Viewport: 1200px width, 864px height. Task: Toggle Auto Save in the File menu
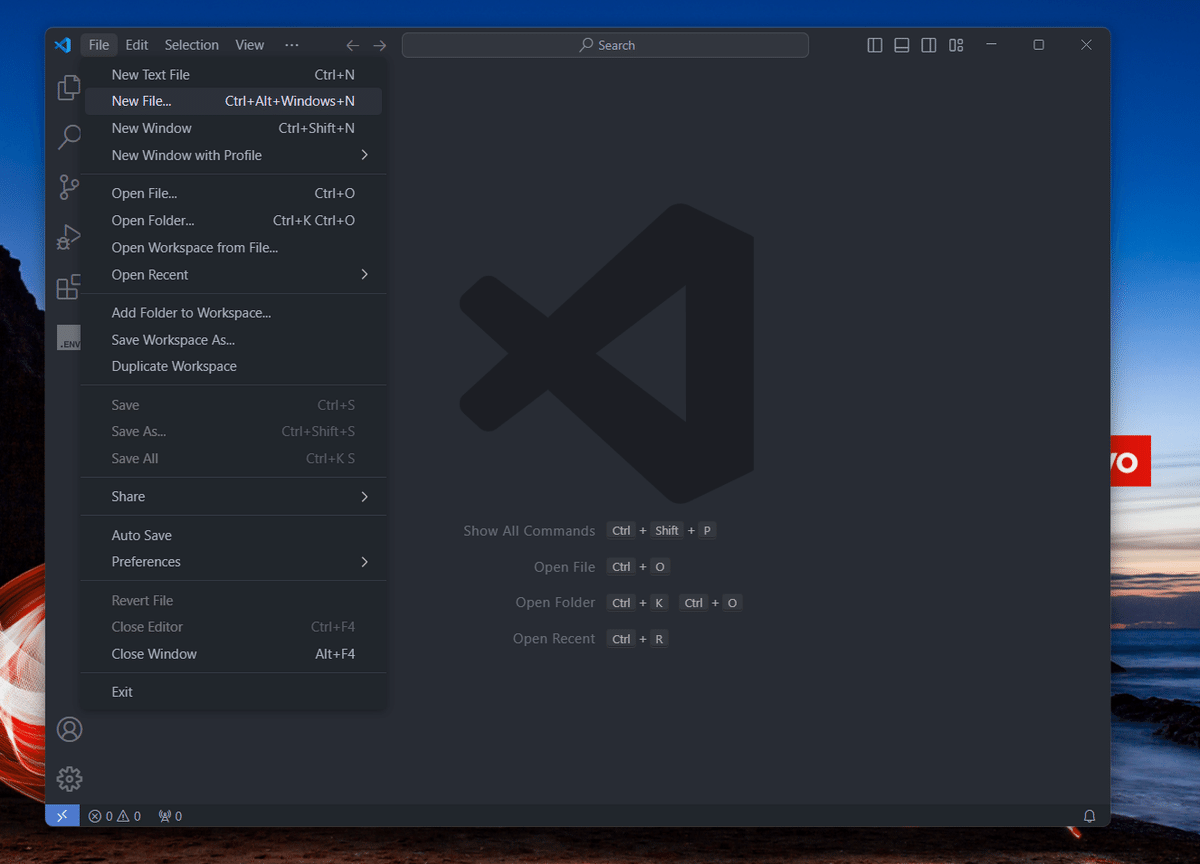pos(233,535)
